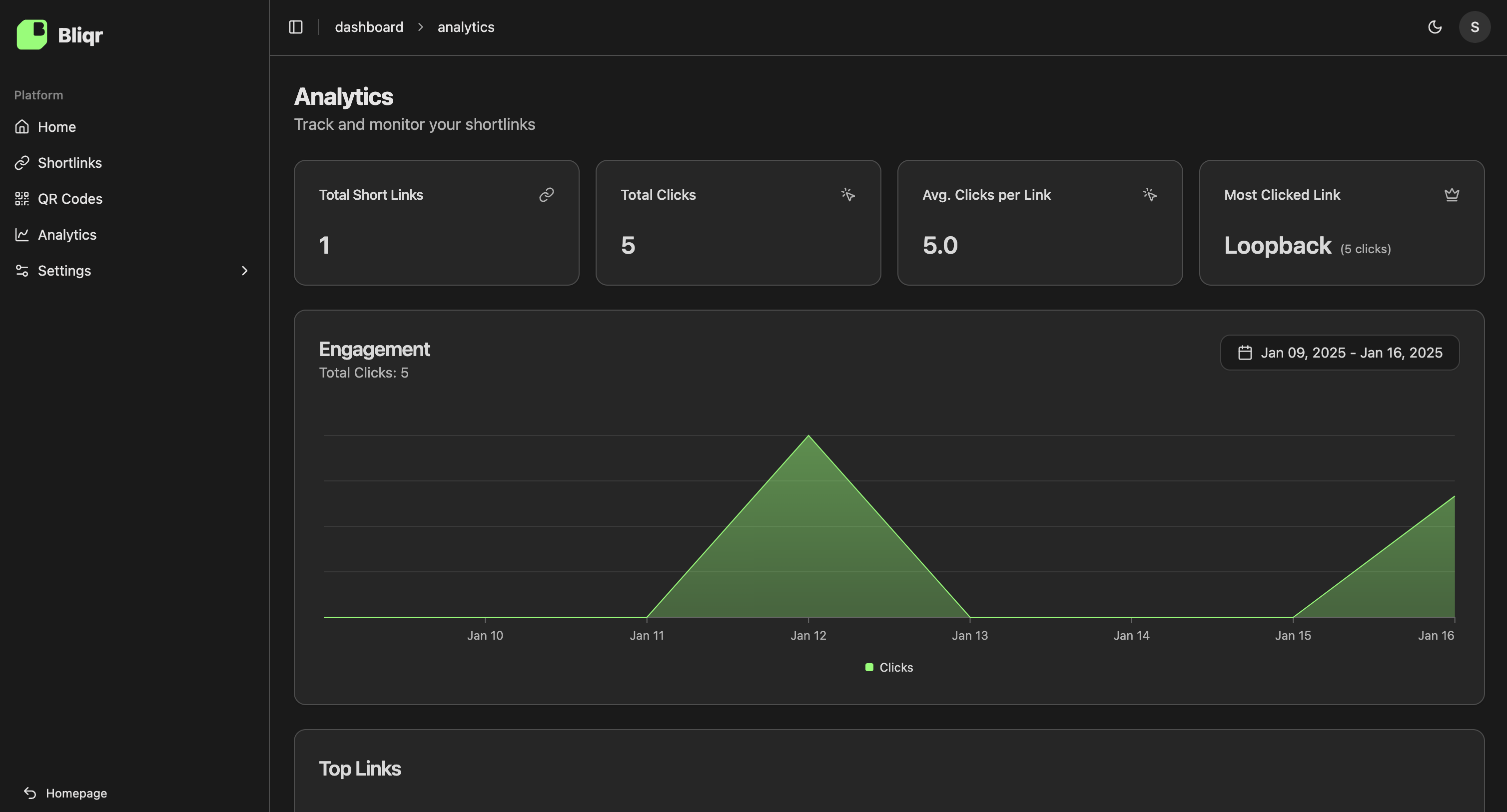Viewport: 1507px width, 812px height.
Task: Toggle the sidebar panel icon
Action: 295,27
